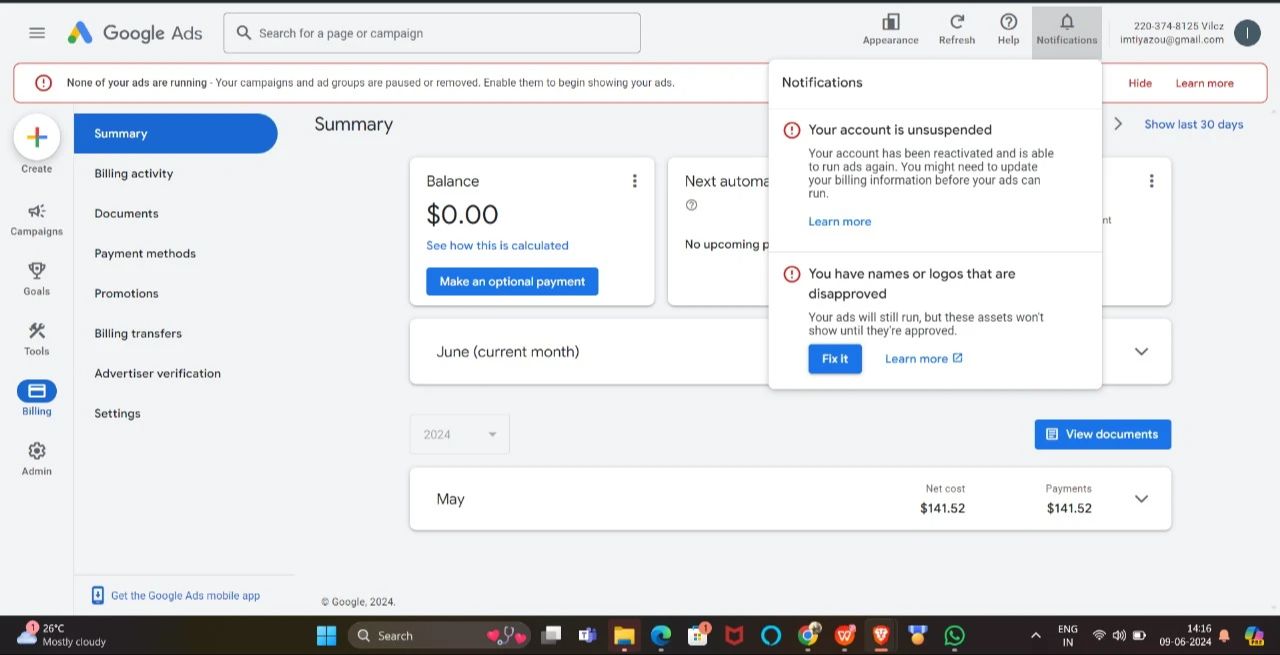The image size is (1280, 655).
Task: Open Documents in billing menu
Action: tap(126, 213)
